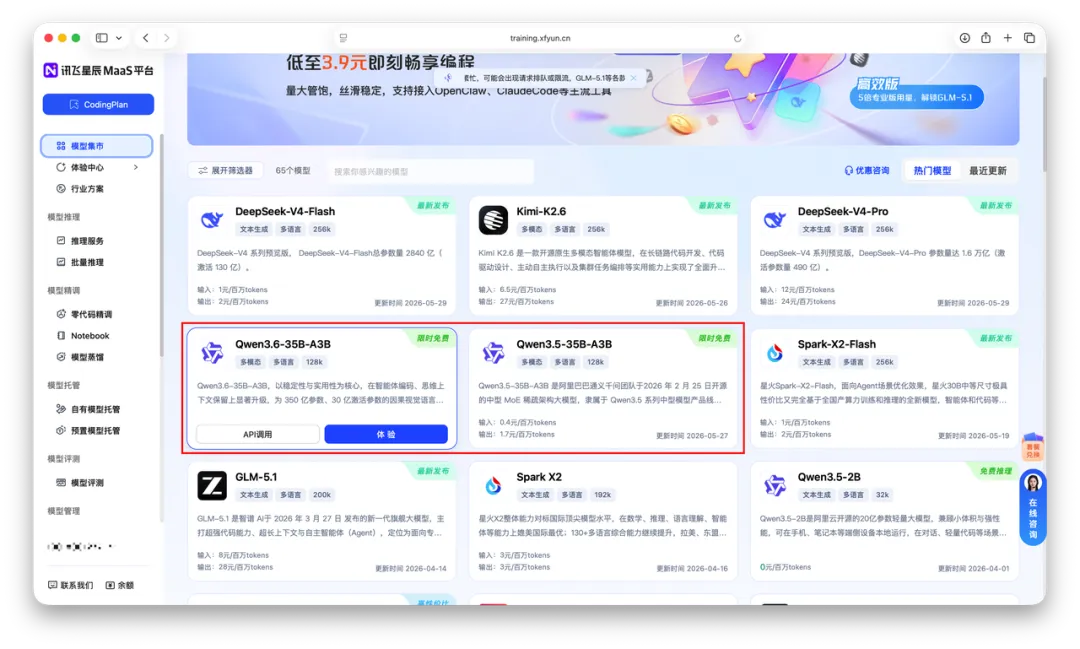
Task: Click the 65个模型 count label
Action: (293, 170)
